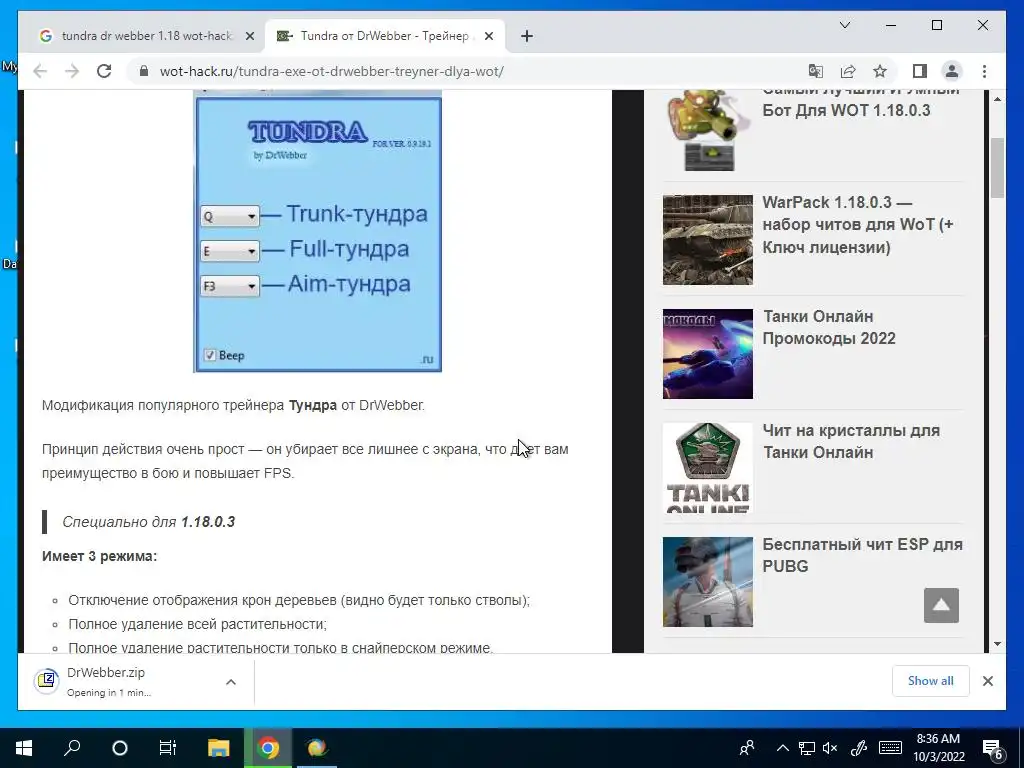Click Show all downloads
This screenshot has height=768, width=1024.
click(x=930, y=681)
